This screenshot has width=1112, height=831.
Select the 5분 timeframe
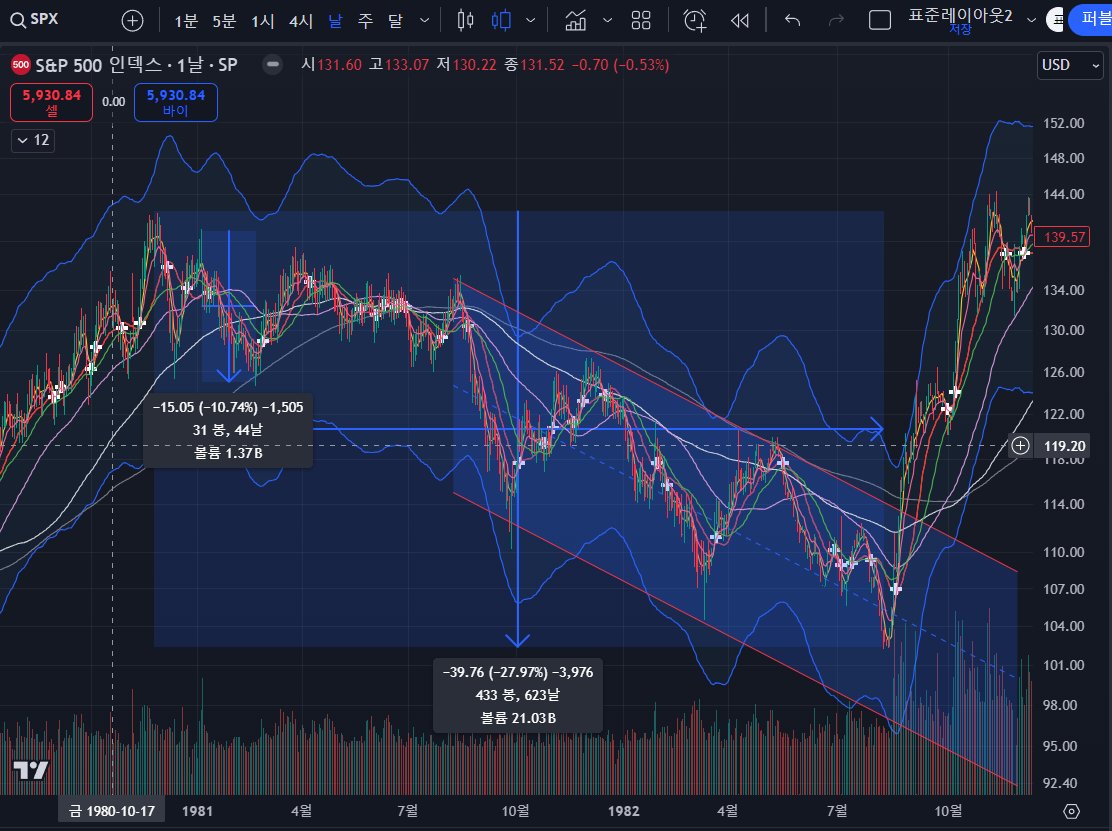(x=224, y=21)
